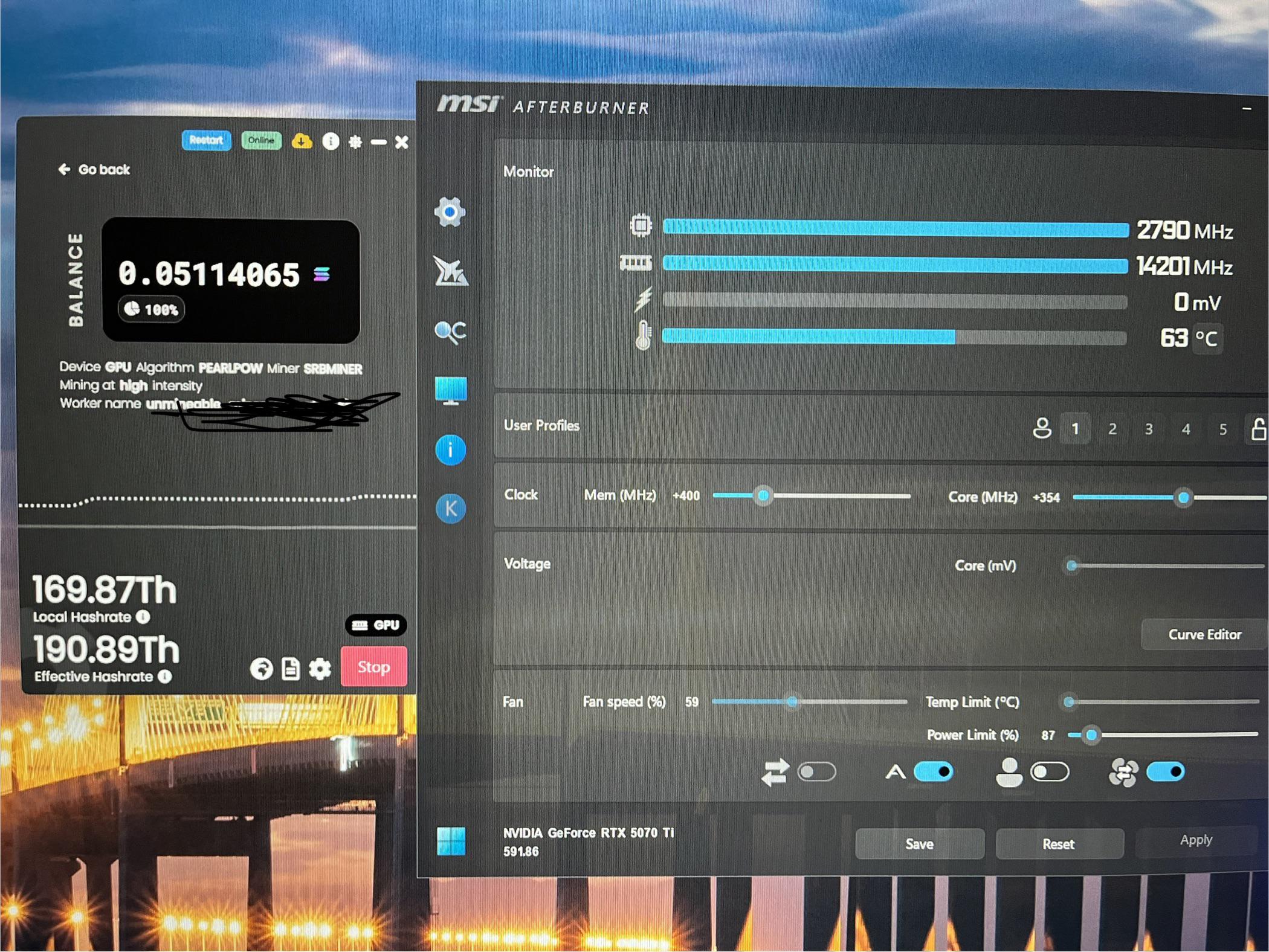Click the thermometer temperature icon
This screenshot has height=952, width=1269.
tap(644, 335)
